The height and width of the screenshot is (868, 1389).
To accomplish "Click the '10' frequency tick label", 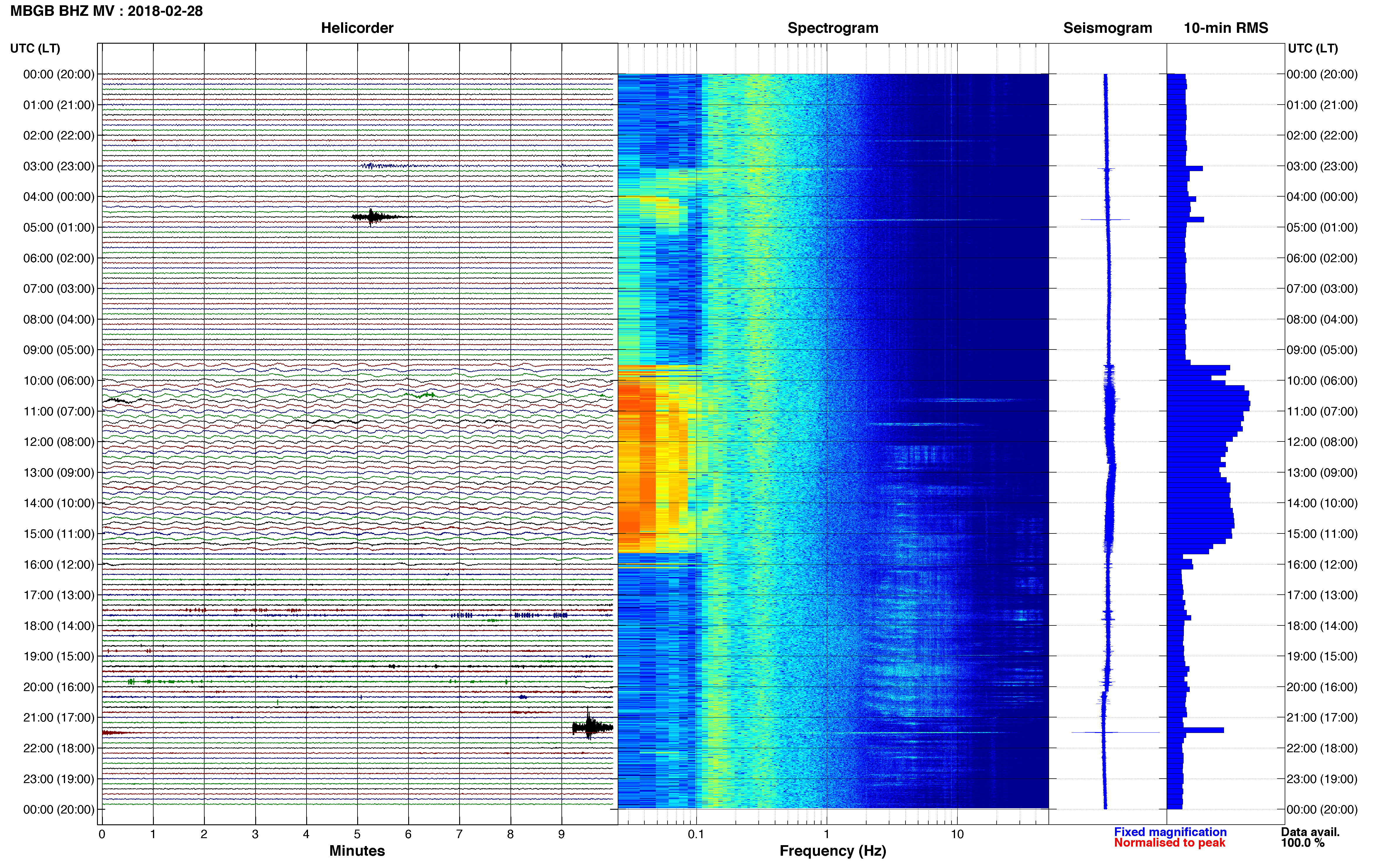I will tap(957, 834).
